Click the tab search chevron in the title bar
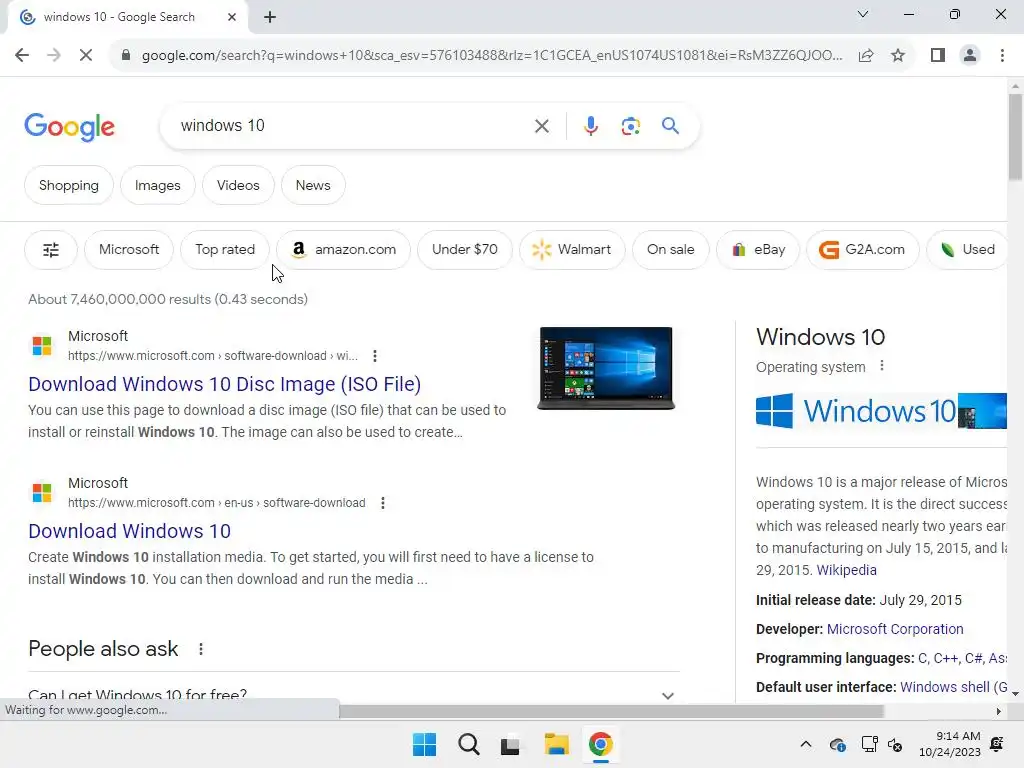Viewport: 1024px width, 768px height. pos(863,14)
